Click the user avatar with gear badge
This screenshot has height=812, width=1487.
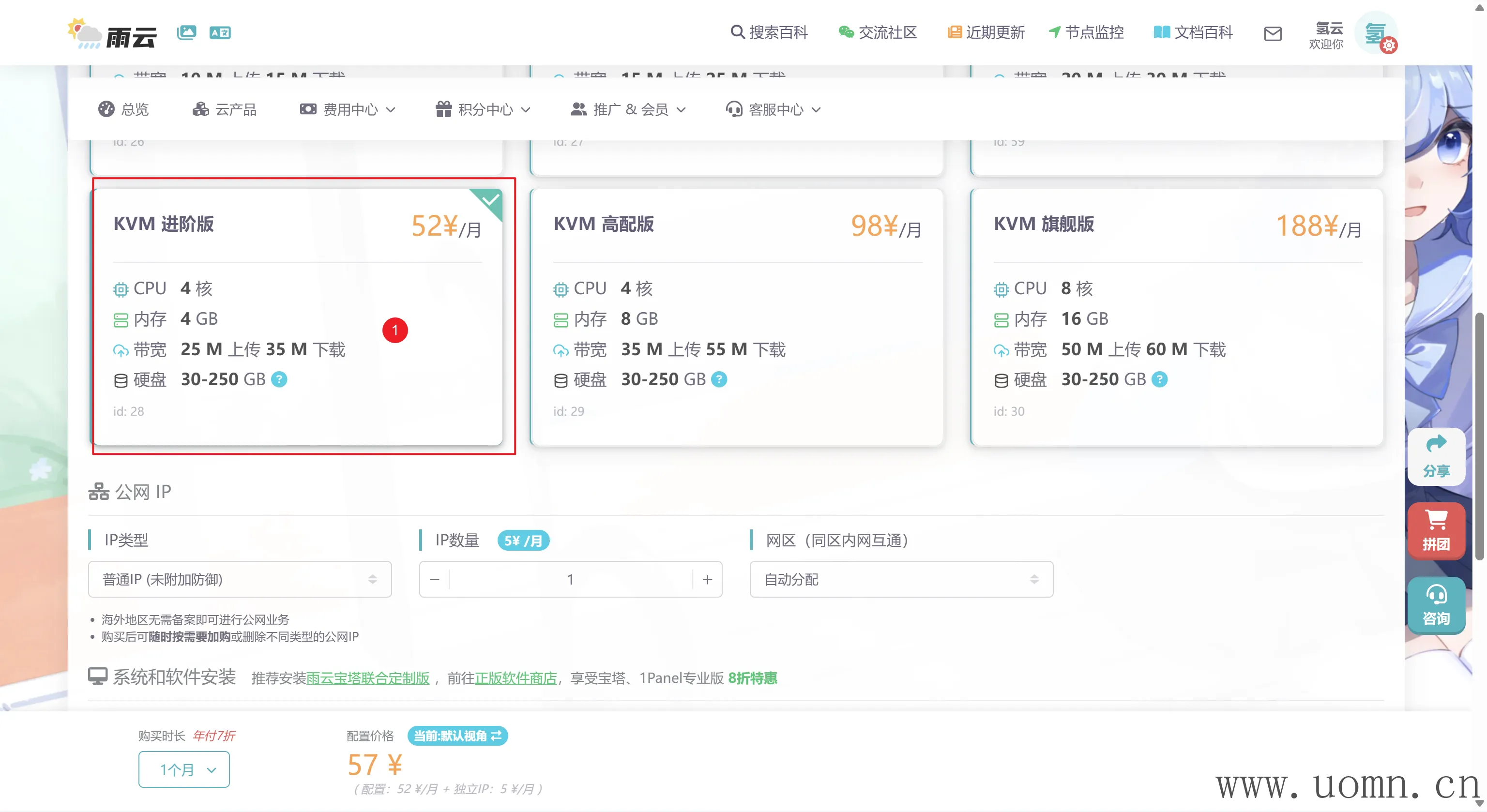pyautogui.click(x=1376, y=33)
